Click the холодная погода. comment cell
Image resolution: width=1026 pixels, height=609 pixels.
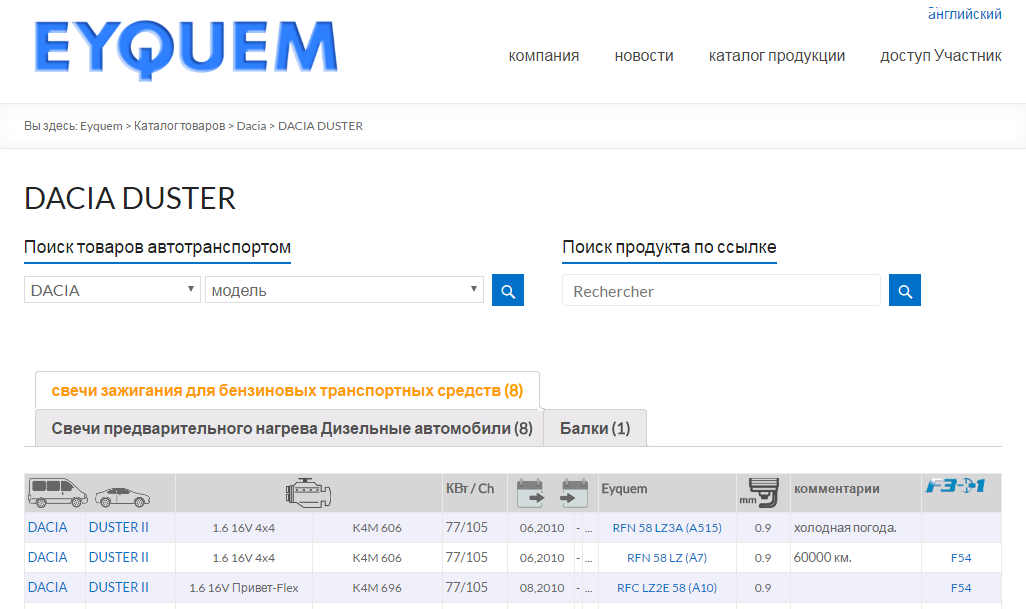(845, 528)
